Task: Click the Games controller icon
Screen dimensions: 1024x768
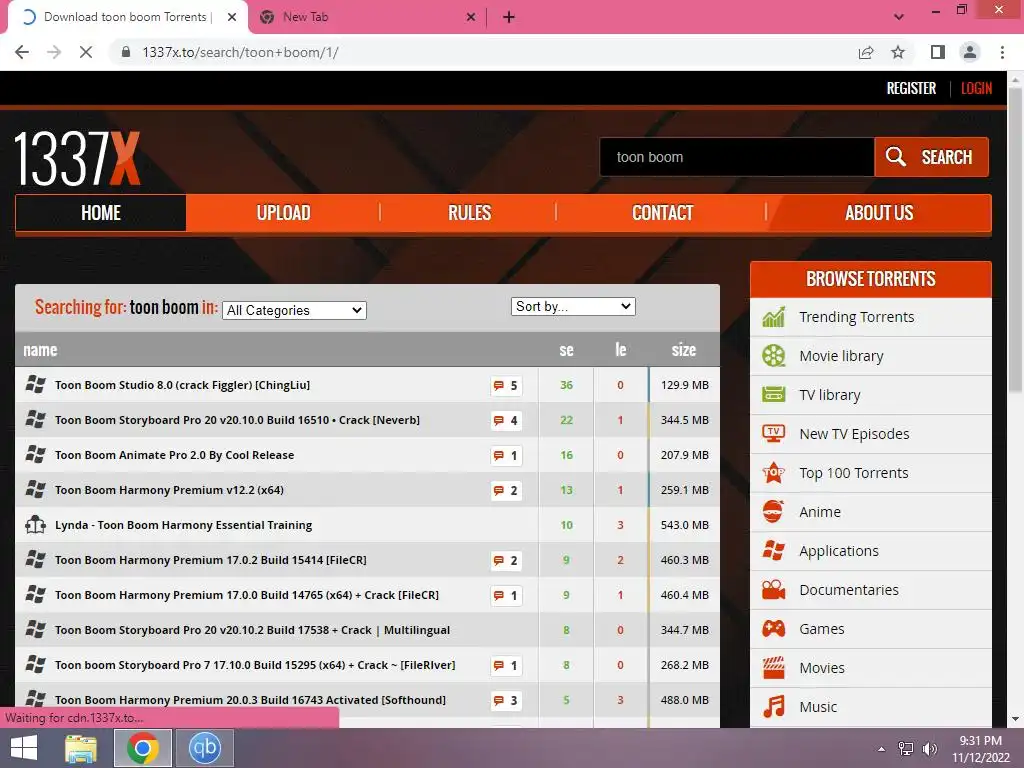Action: pos(773,629)
